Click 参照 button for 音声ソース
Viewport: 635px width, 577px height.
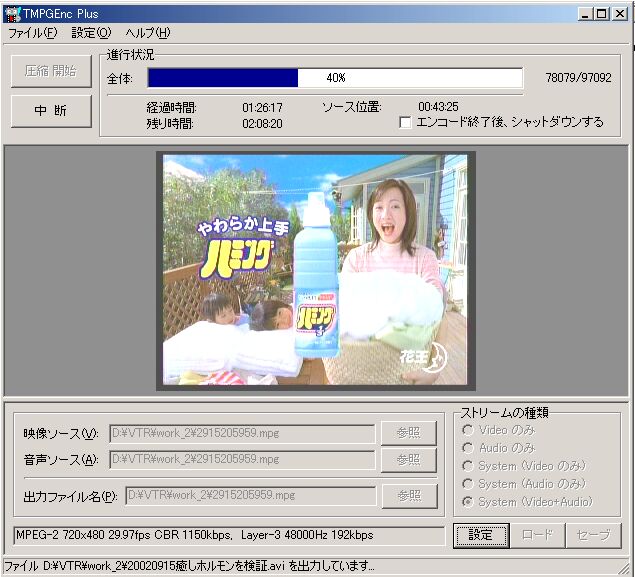(409, 460)
